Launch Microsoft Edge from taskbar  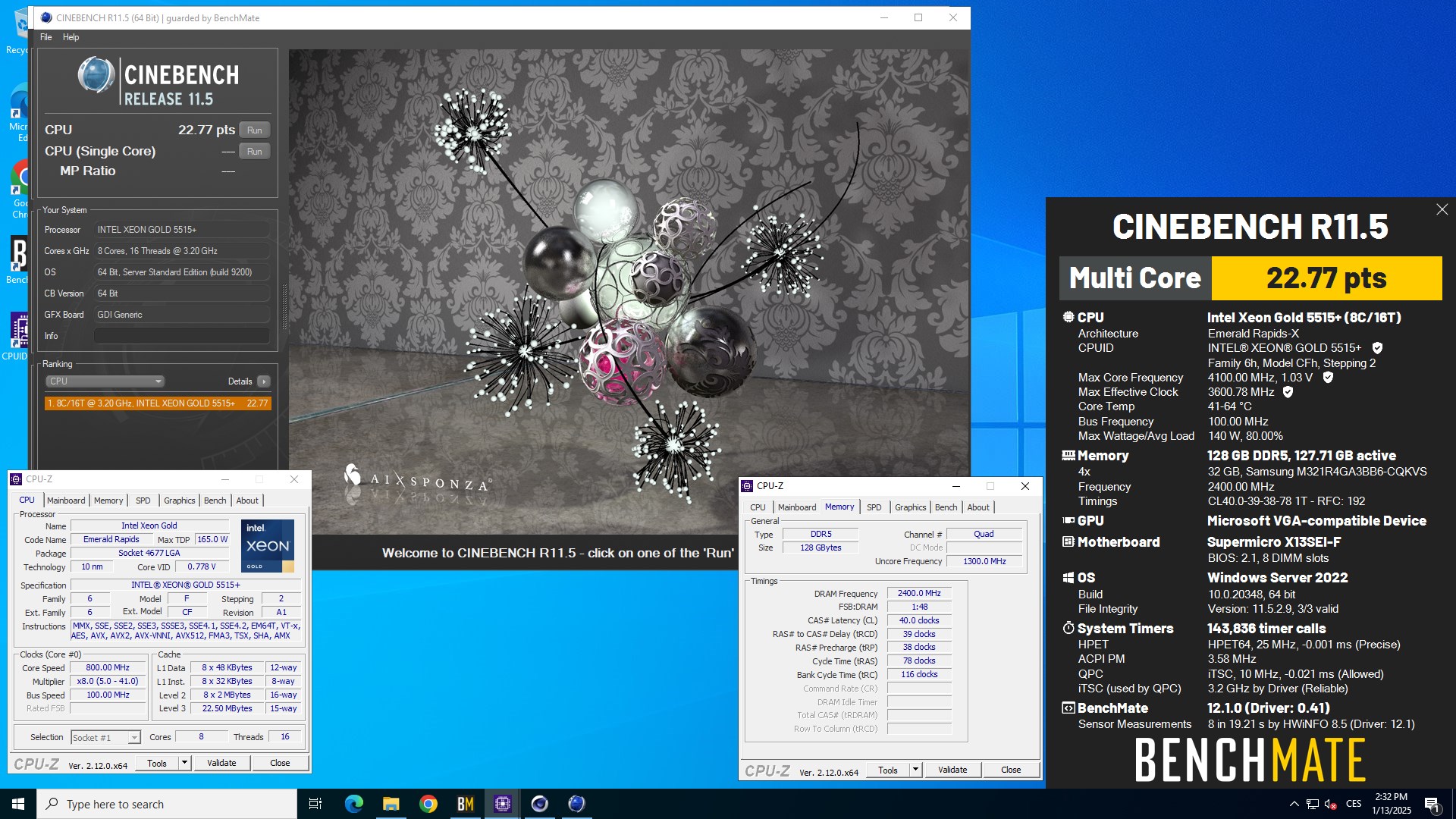pos(354,804)
